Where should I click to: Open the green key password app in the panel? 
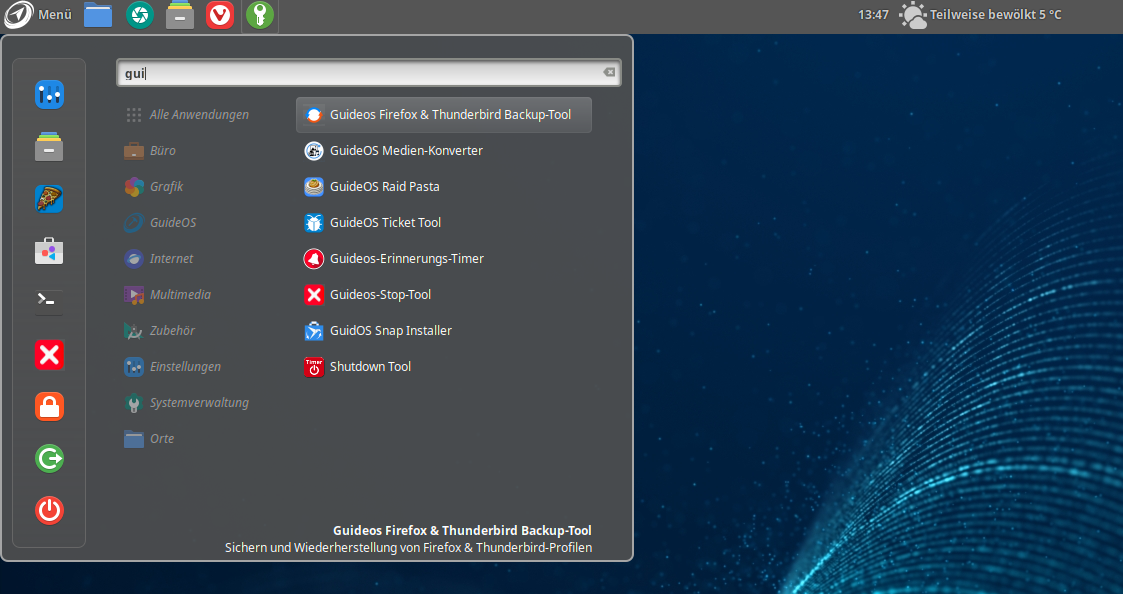tap(260, 15)
